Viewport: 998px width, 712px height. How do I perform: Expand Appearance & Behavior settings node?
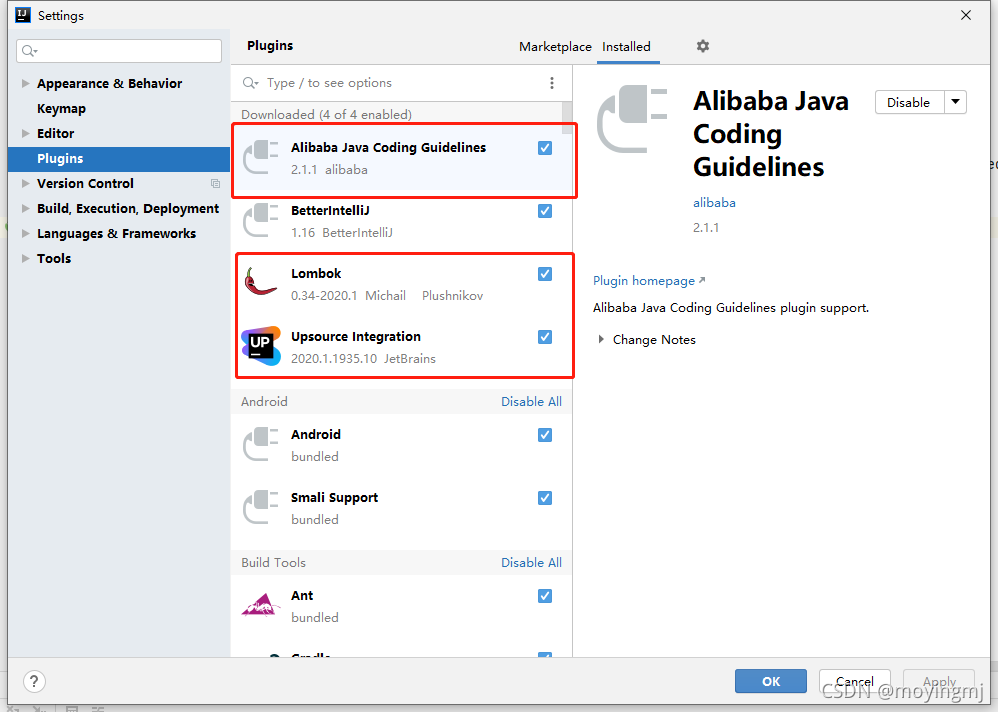(x=25, y=83)
